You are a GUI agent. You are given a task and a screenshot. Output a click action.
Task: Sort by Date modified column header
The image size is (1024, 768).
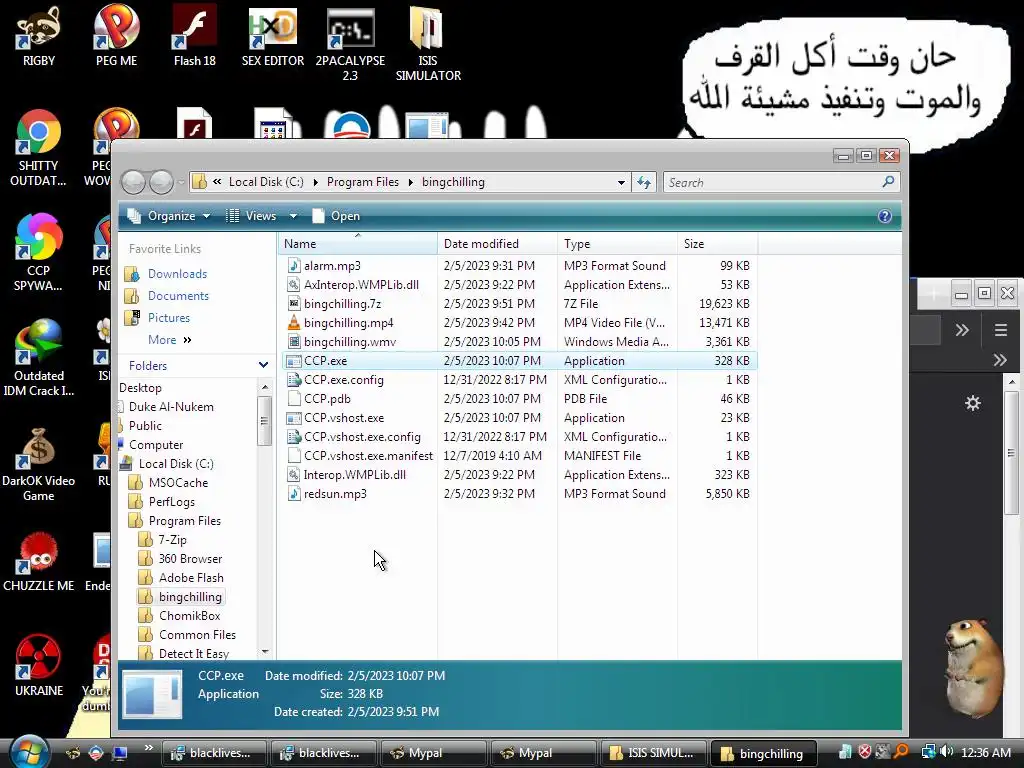pos(497,244)
